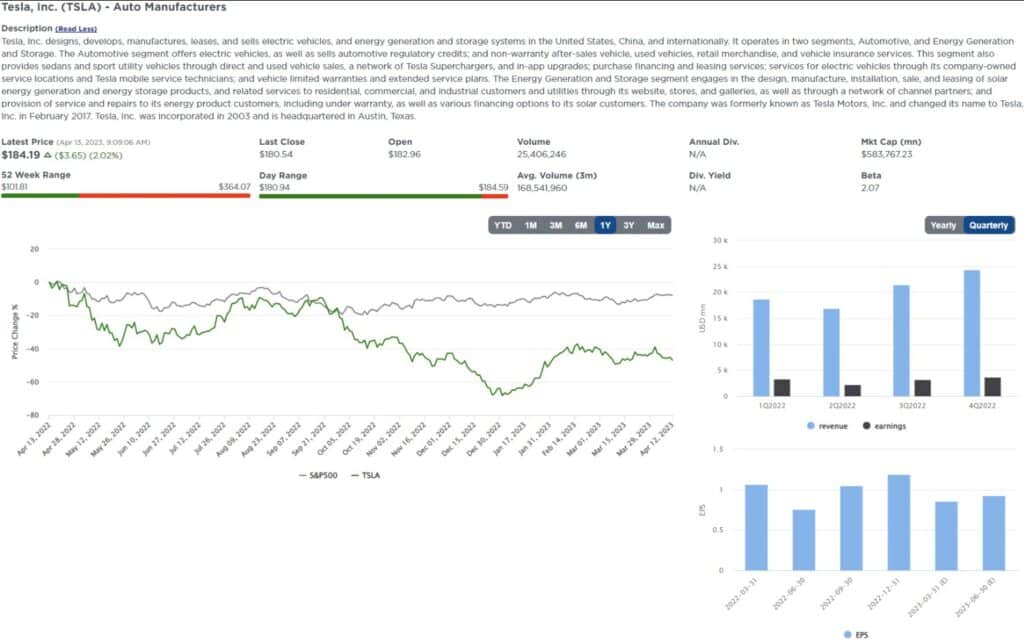Click the 1Q2022 revenue bar

pos(761,348)
